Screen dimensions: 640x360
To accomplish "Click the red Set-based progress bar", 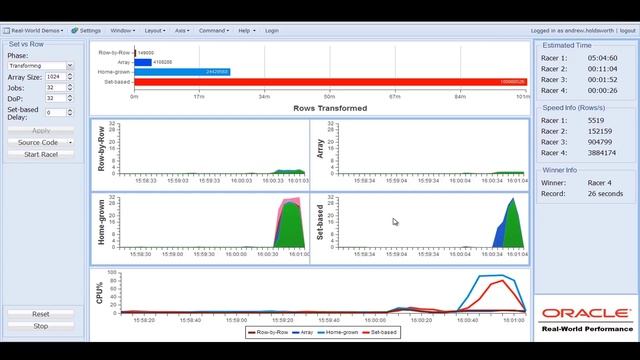I will coord(331,82).
